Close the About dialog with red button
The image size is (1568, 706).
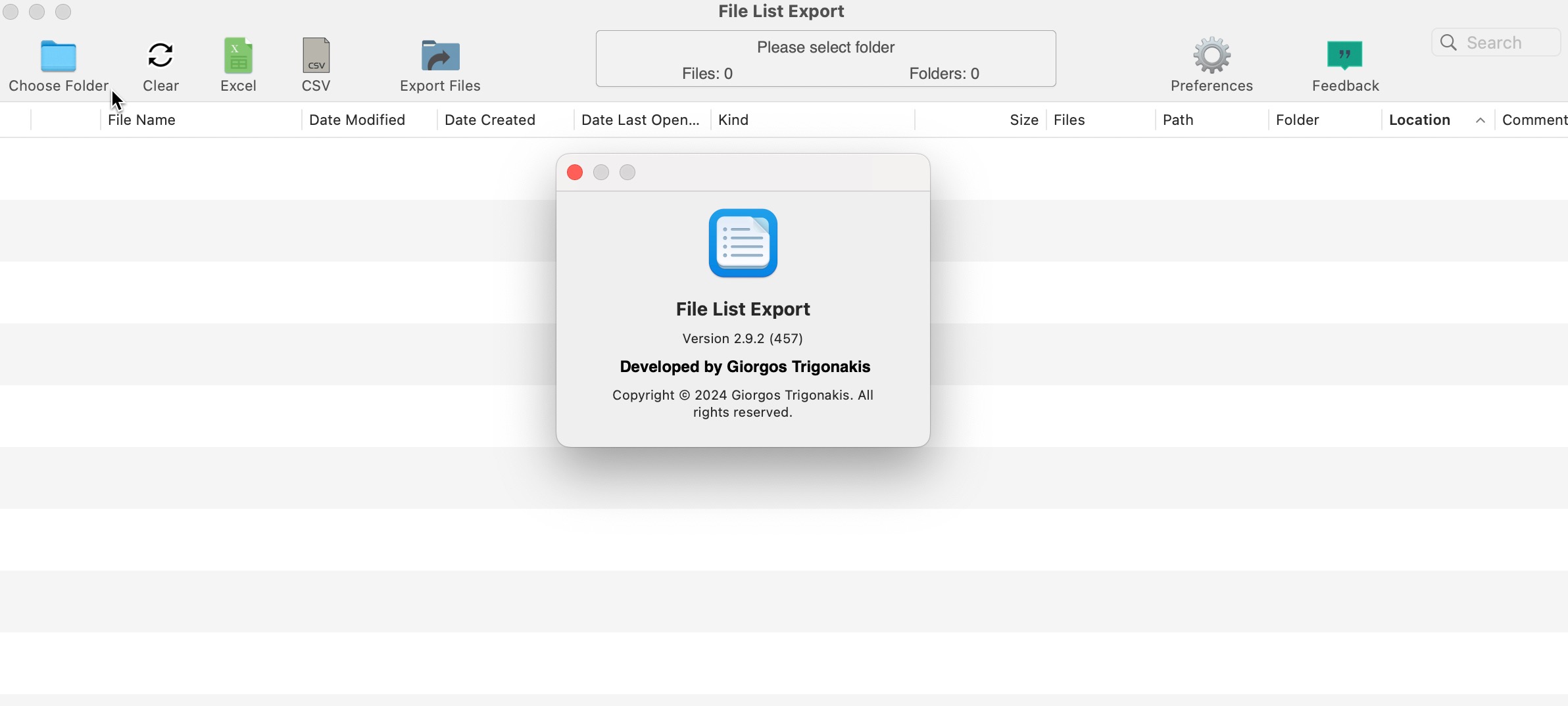[575, 172]
